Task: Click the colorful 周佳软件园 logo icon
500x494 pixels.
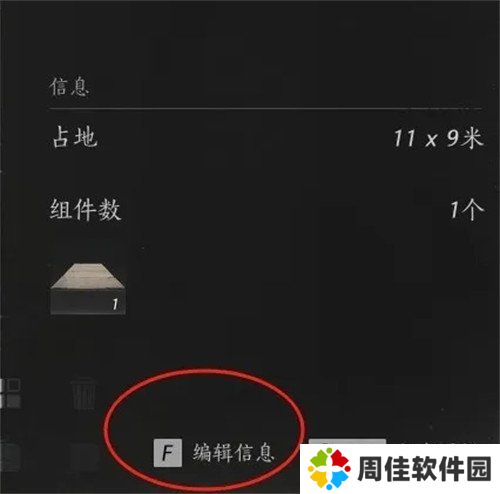Action: coord(329,469)
